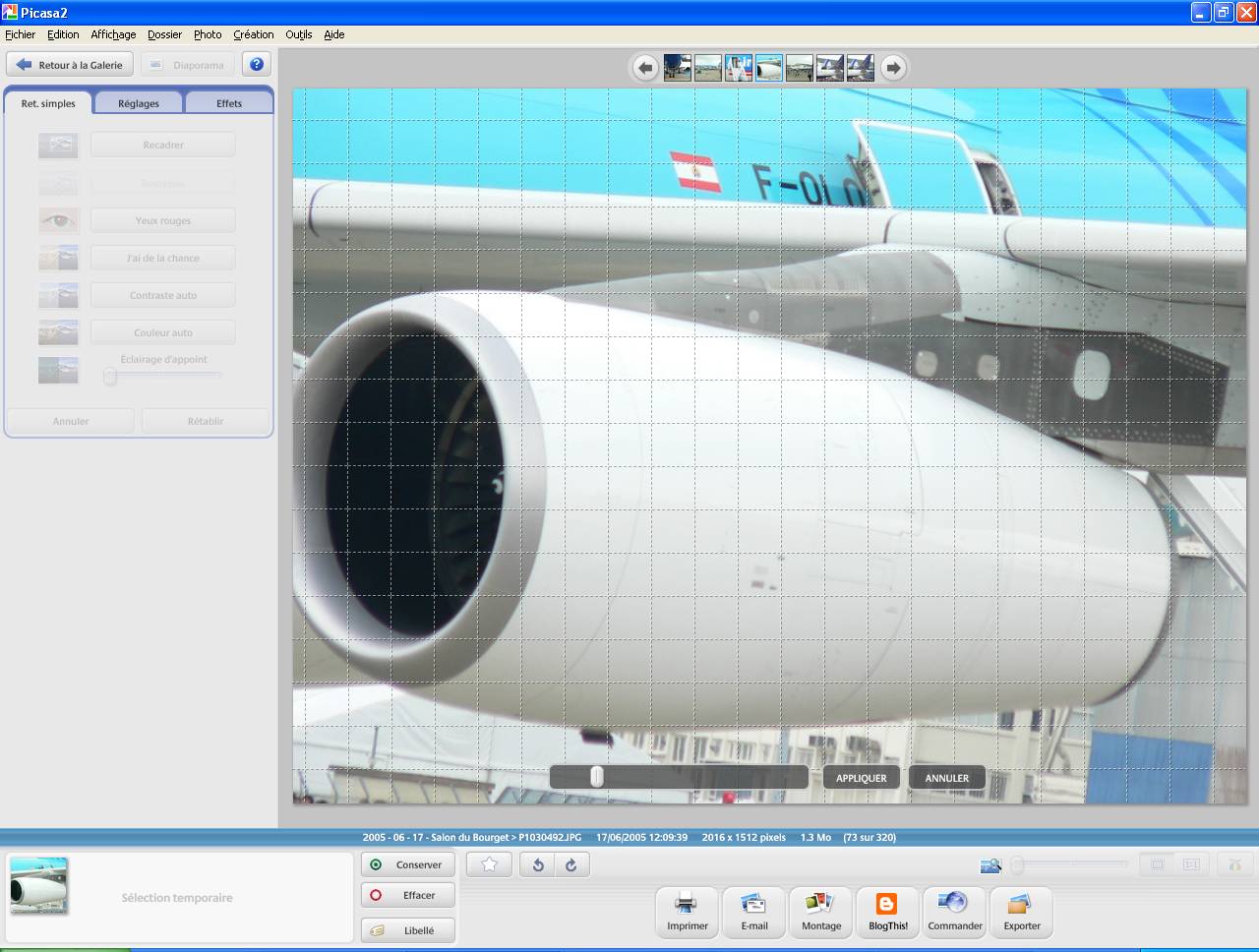Click ANNULER on the straighten overlay
The width and height of the screenshot is (1259, 952).
point(947,778)
